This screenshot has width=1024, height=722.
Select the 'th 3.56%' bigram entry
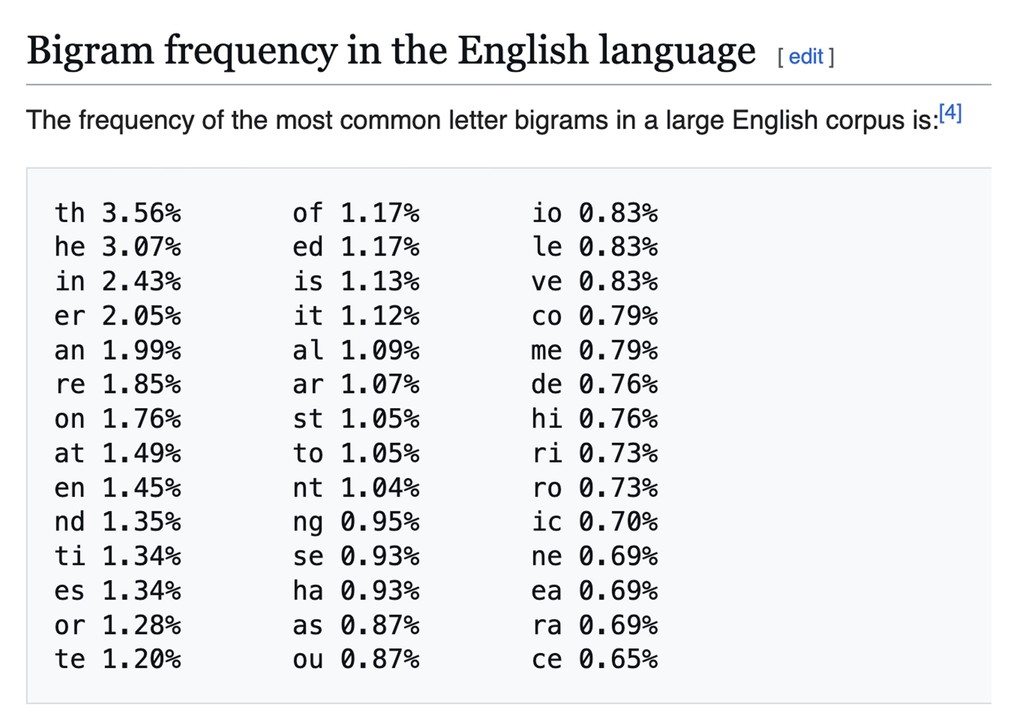click(x=118, y=213)
